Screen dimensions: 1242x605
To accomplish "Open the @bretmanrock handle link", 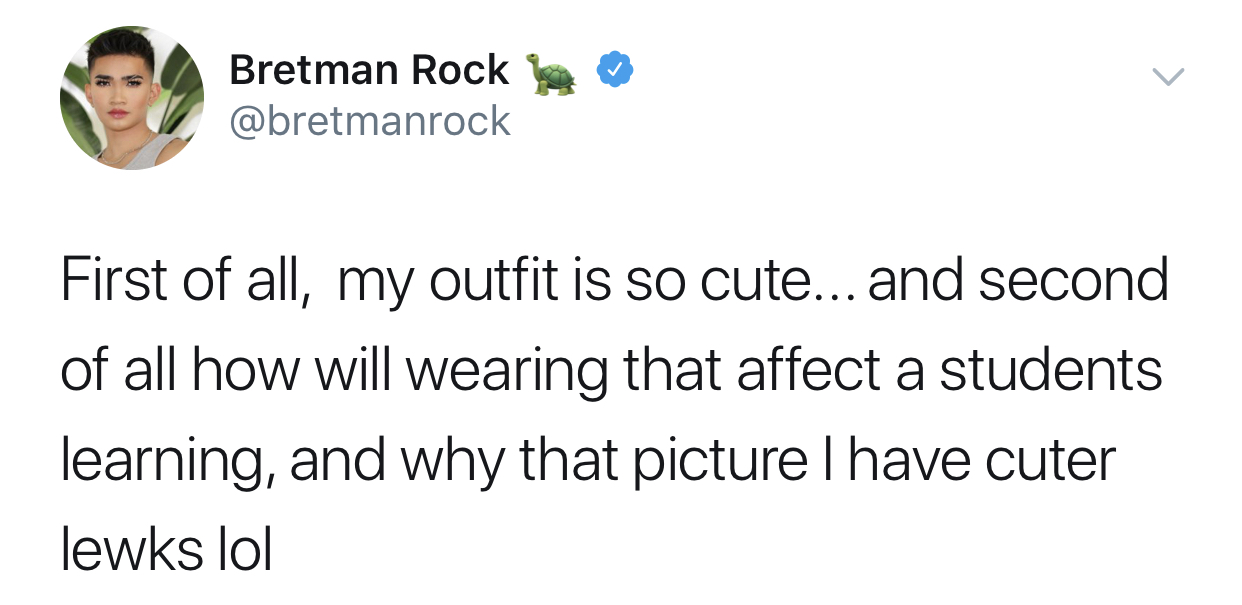I will [x=370, y=121].
